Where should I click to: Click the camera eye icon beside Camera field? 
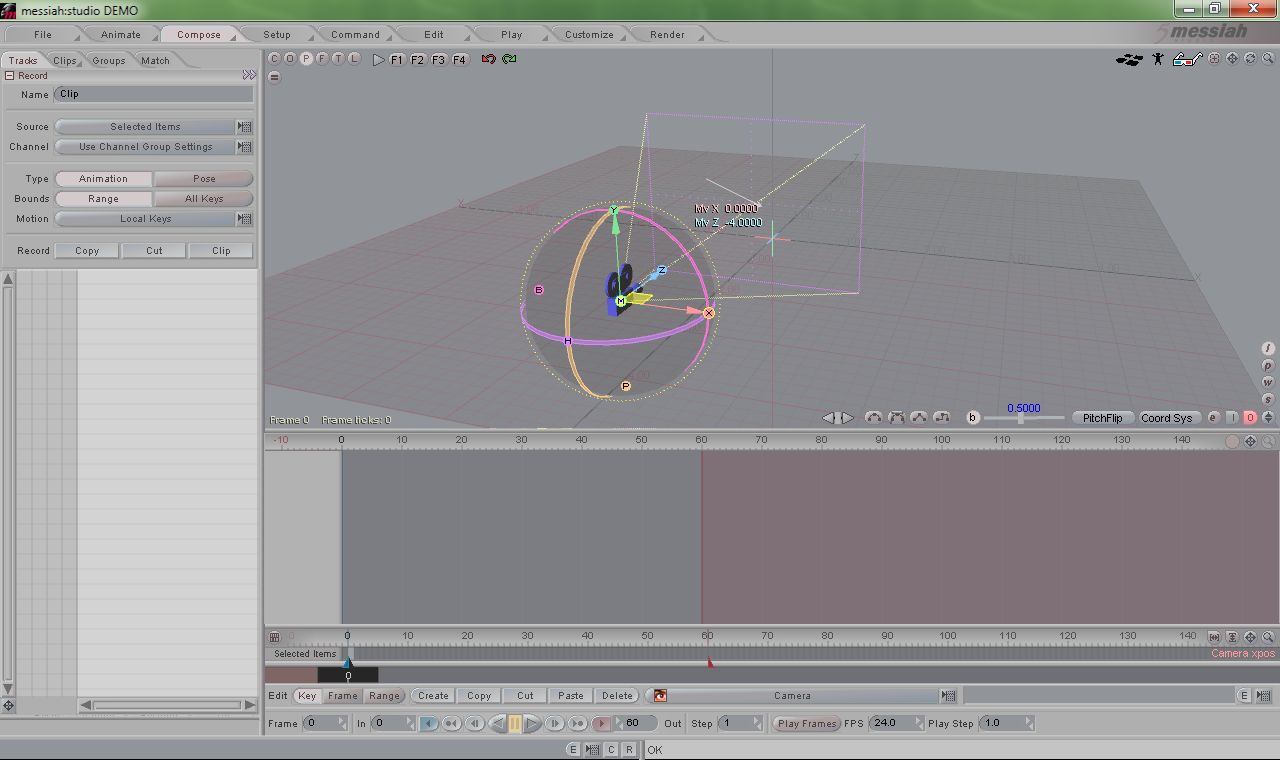click(660, 696)
